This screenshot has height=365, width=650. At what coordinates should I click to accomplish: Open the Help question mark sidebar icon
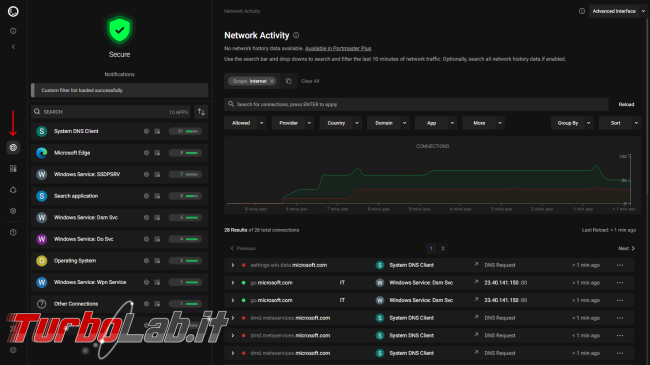pyautogui.click(x=13, y=233)
